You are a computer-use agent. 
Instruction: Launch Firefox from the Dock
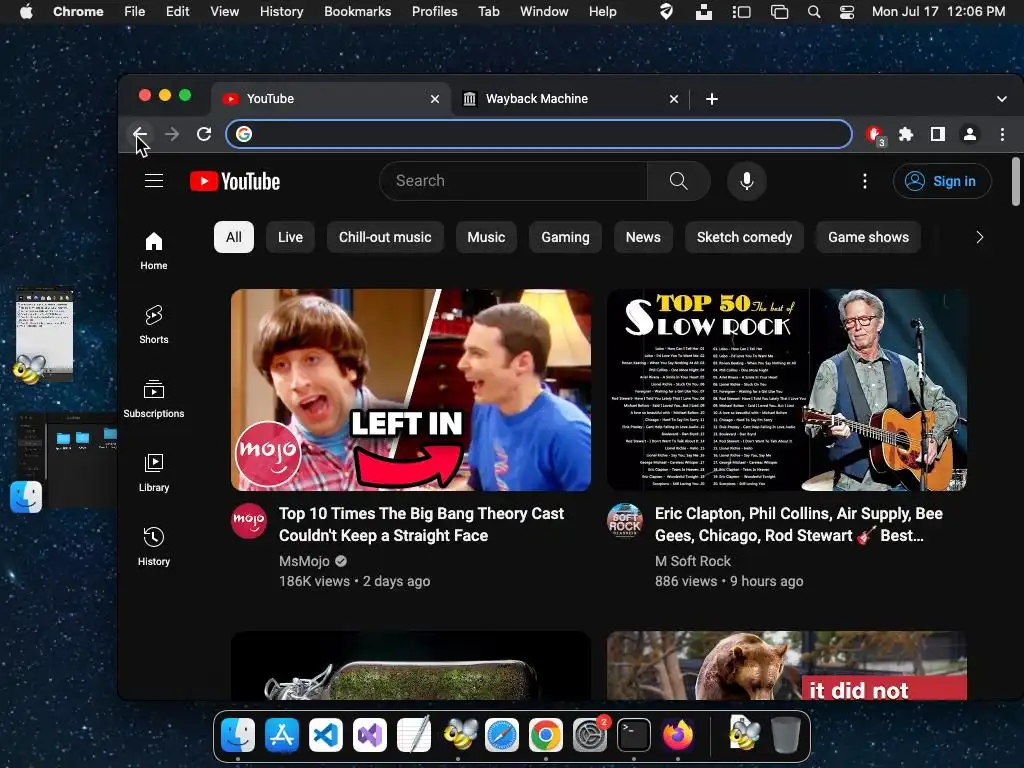[677, 735]
